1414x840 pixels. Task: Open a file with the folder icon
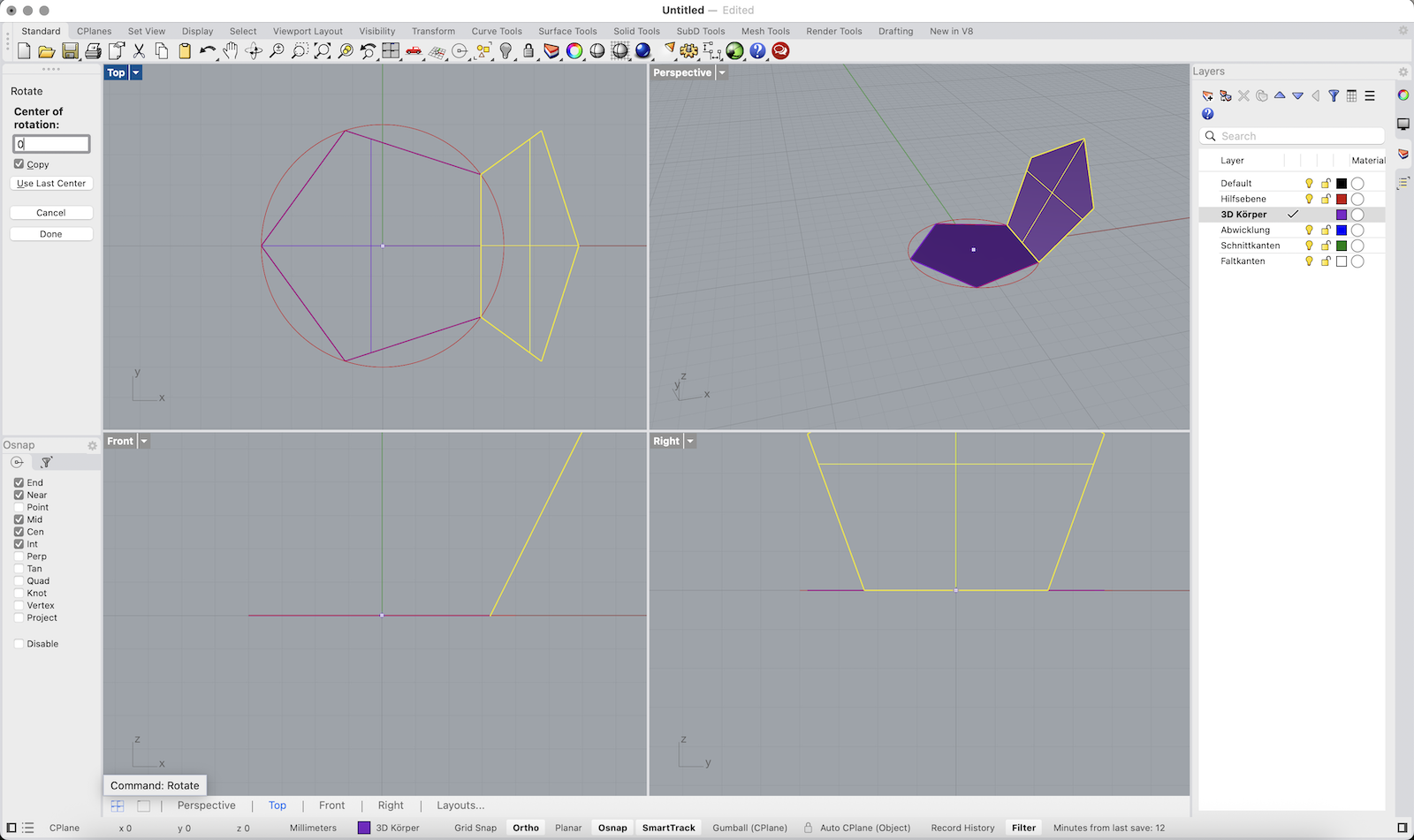(47, 51)
